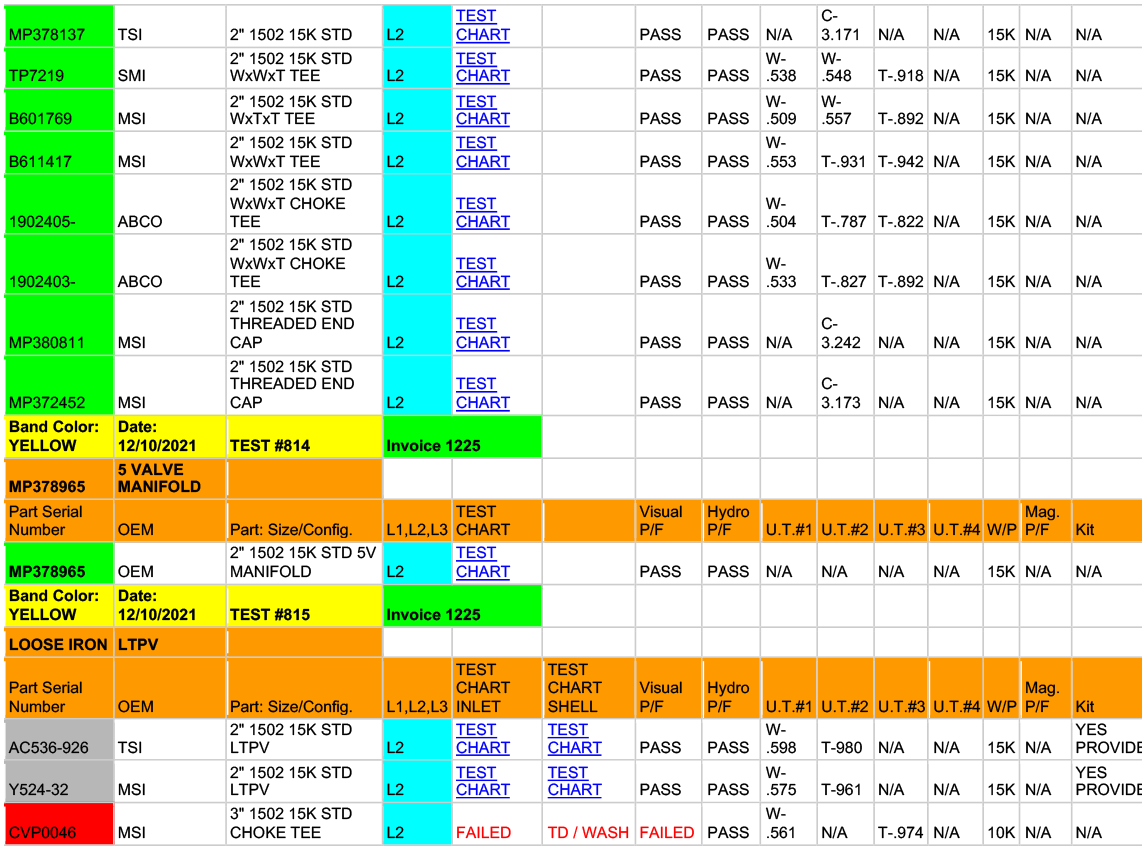Open TEST CHART link for TP7219
1146x851 pixels.
482,67
